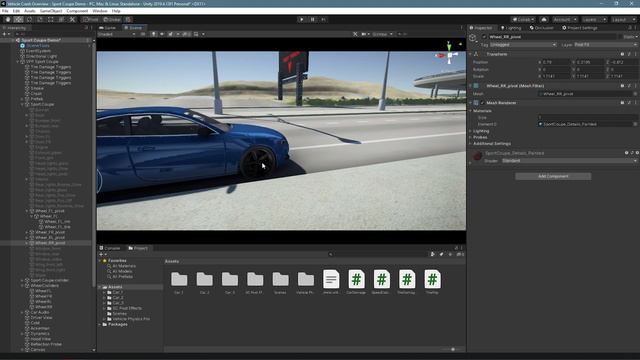Open the Tag dropdown showing Untagged

pyautogui.click(x=523, y=44)
